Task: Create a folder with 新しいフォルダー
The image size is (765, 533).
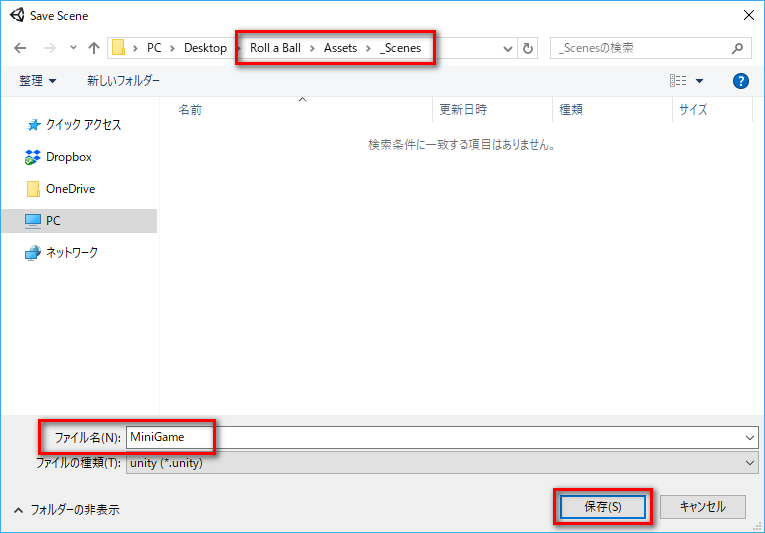Action: click(x=123, y=81)
